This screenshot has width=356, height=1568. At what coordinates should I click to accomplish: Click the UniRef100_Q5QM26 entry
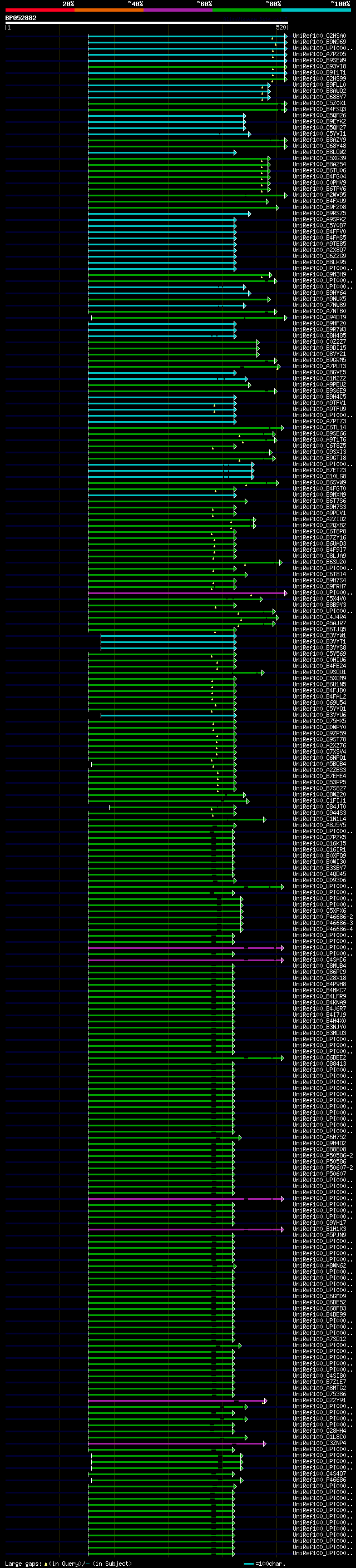319,116
